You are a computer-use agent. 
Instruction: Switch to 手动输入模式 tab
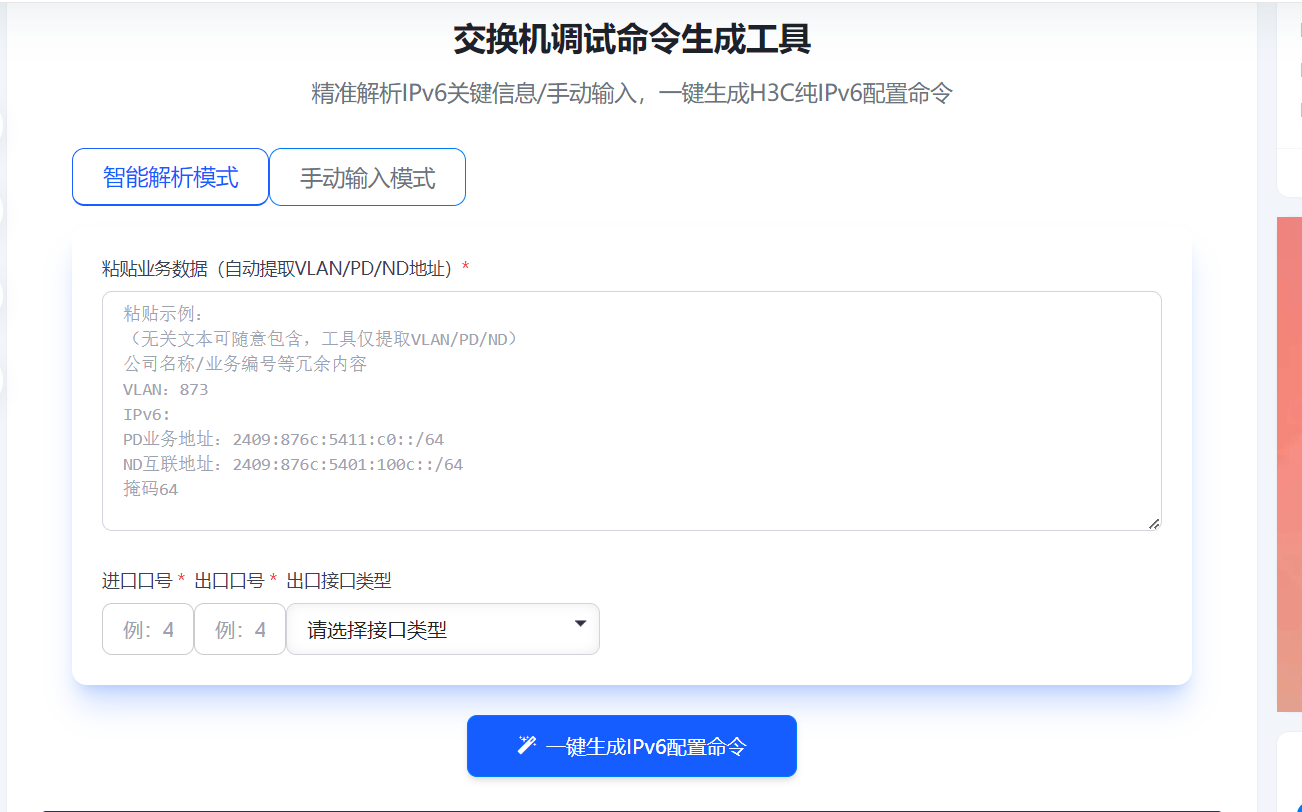click(x=367, y=176)
